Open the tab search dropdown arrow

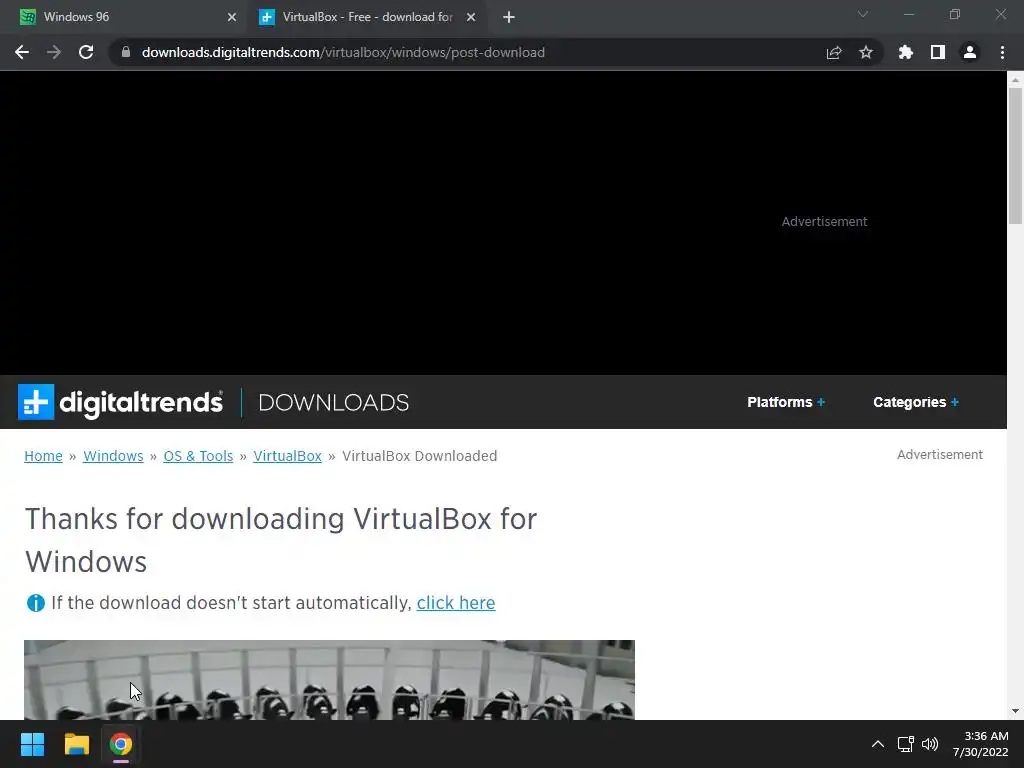point(863,14)
